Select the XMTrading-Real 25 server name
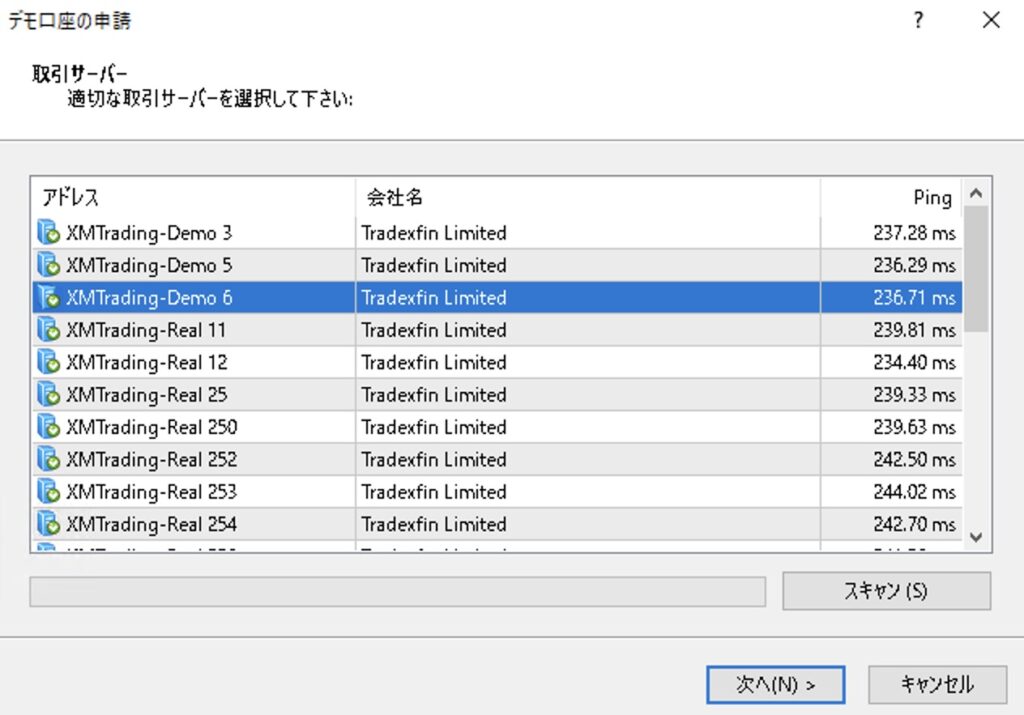The width and height of the screenshot is (1024, 715). 147,395
